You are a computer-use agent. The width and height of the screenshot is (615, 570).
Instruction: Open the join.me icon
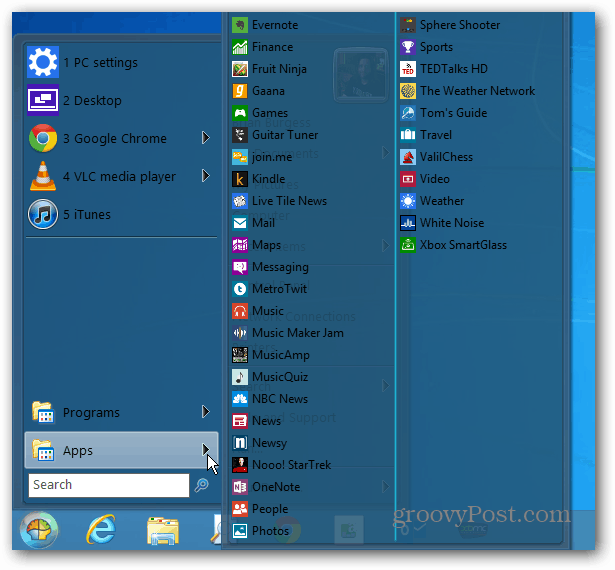click(240, 157)
